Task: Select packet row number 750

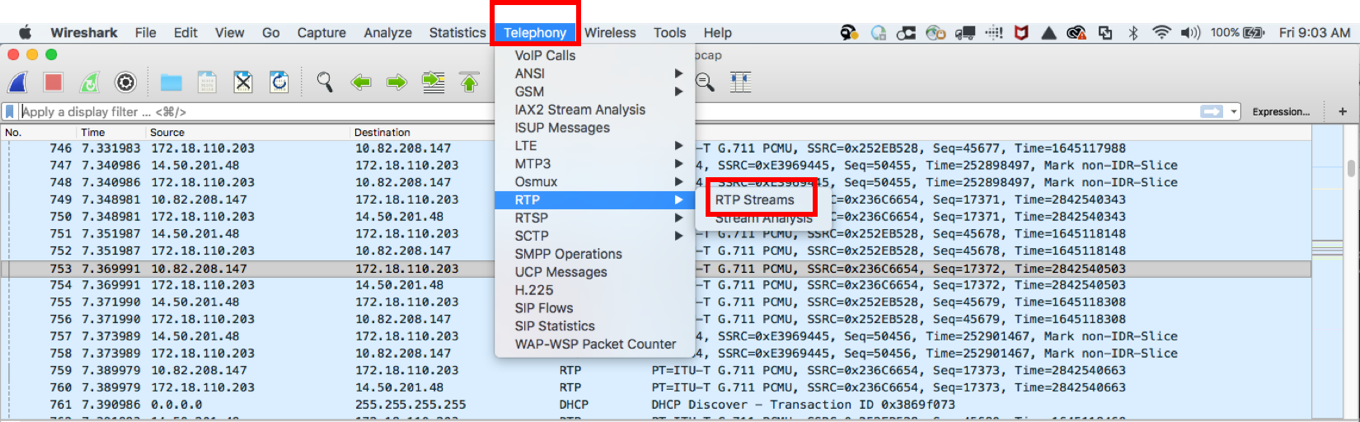Action: [655, 216]
